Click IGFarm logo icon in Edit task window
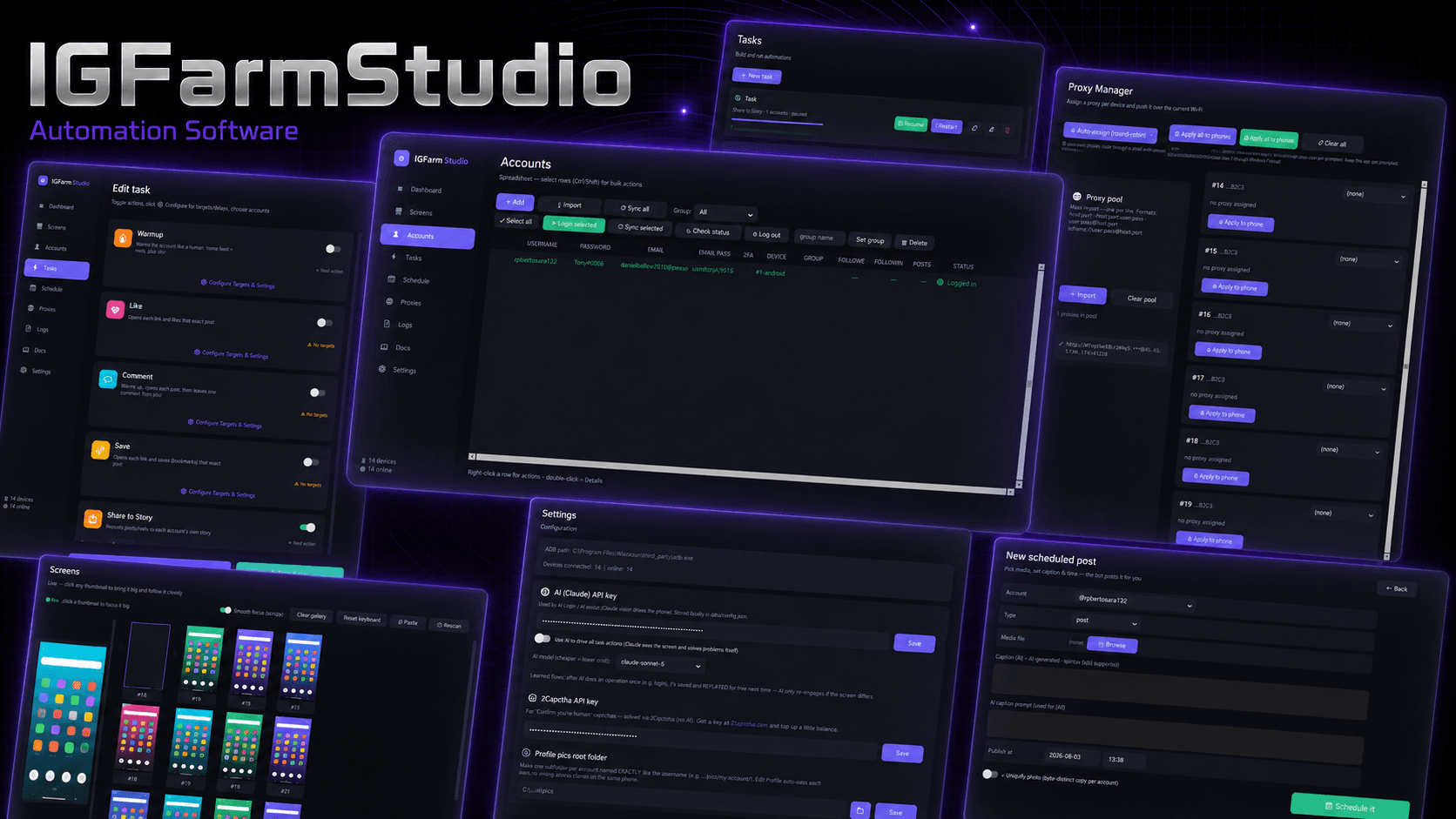Viewport: 1456px width, 819px height. (x=43, y=181)
